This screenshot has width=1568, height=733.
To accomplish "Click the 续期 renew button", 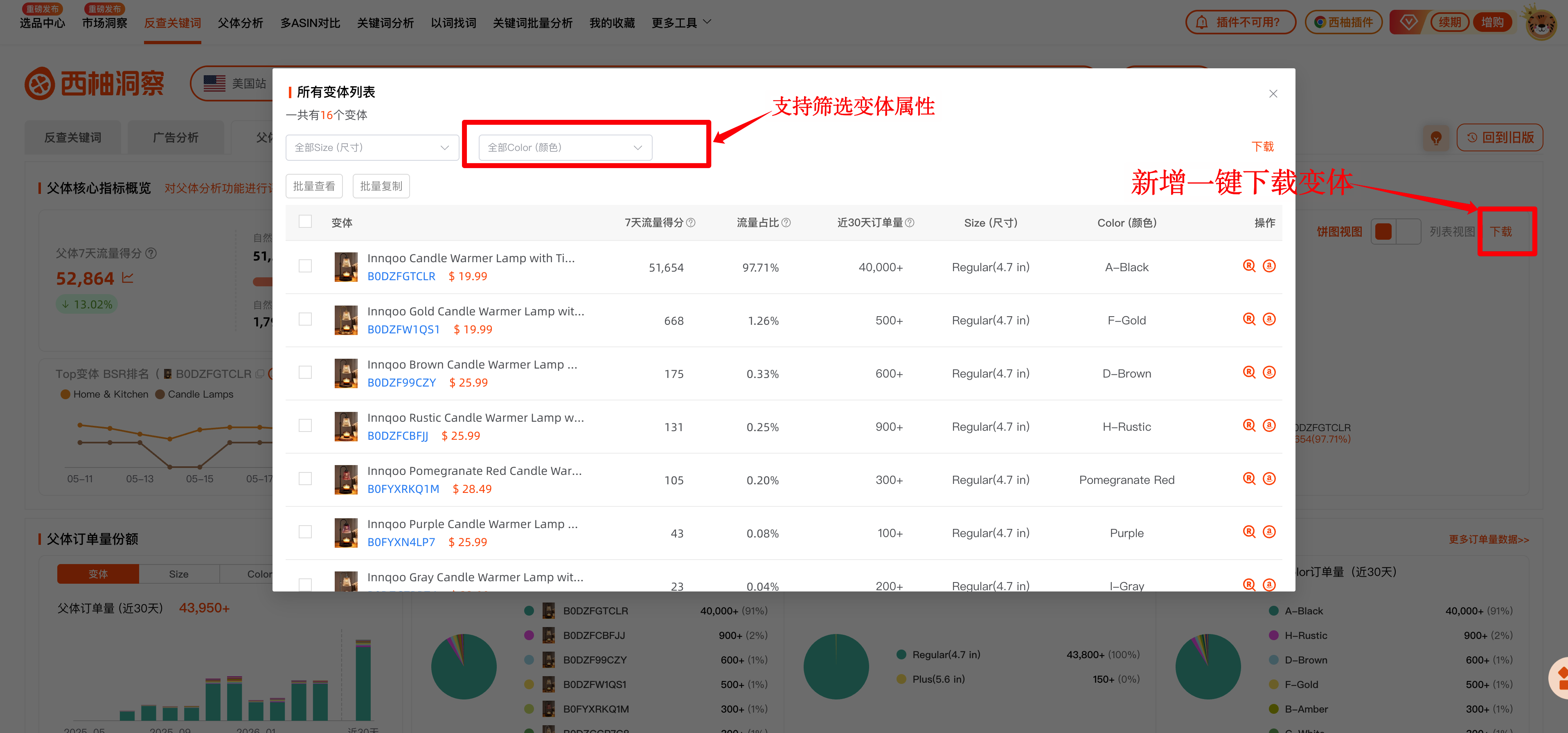I will pyautogui.click(x=1449, y=22).
